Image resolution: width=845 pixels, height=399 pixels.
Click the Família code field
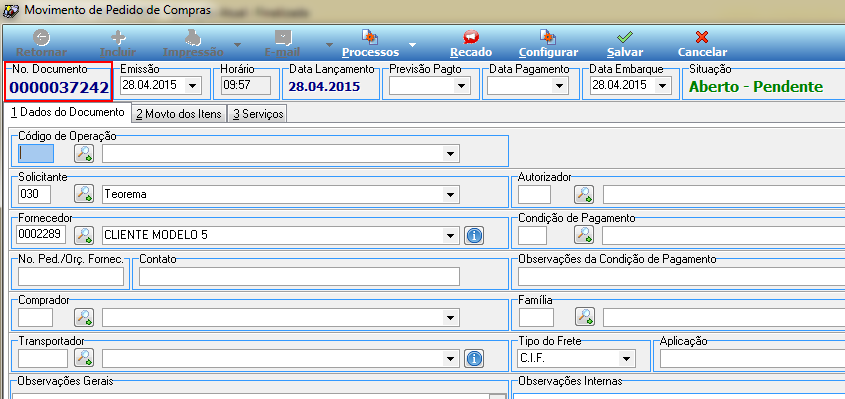(x=536, y=317)
